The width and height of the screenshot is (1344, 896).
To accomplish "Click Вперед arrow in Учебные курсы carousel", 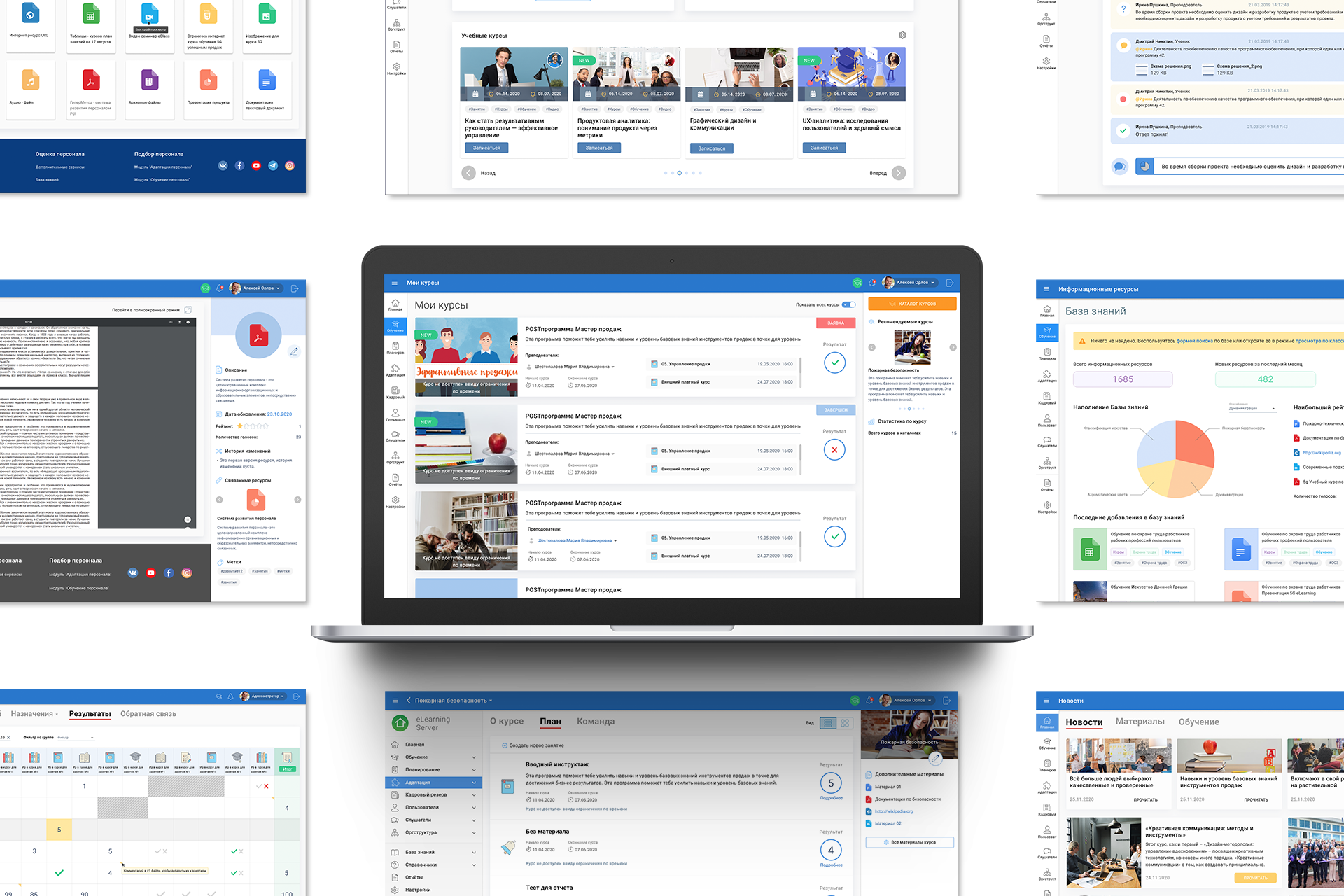I will pos(899,173).
